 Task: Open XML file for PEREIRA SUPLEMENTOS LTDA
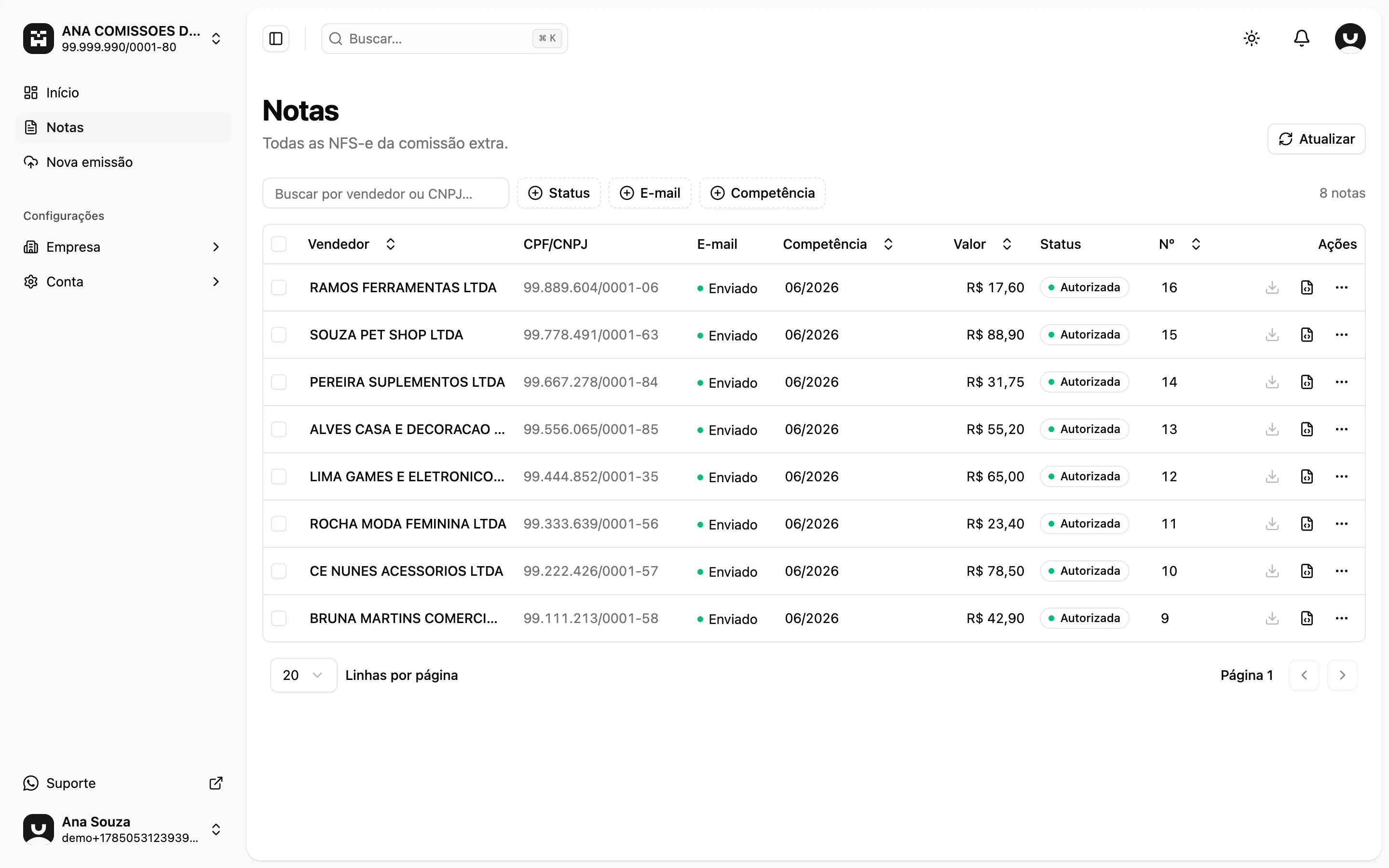[x=1307, y=382]
